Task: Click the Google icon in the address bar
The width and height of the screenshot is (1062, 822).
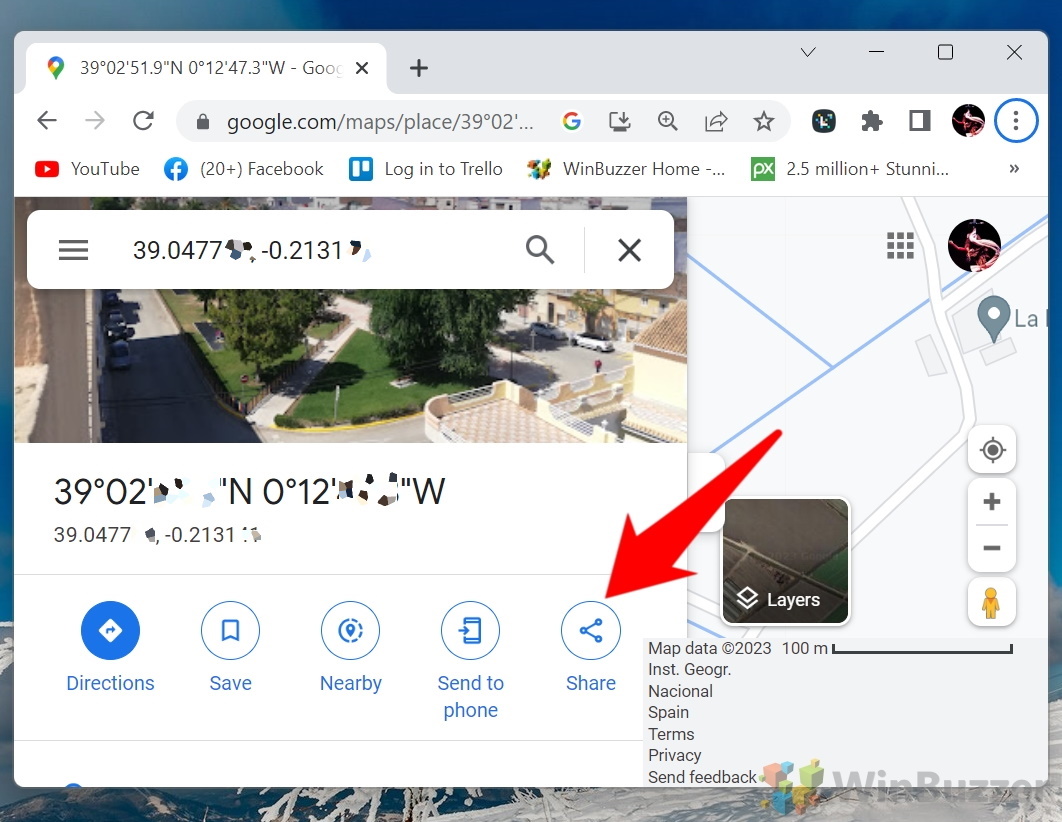Action: pos(572,121)
